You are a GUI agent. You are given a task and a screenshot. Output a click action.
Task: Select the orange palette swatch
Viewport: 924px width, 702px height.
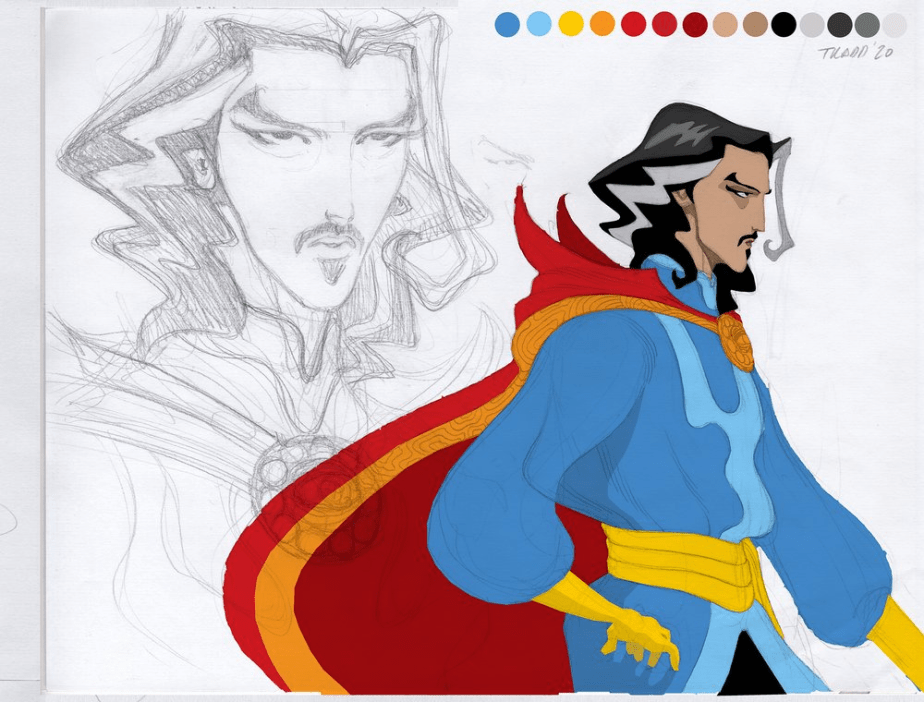click(602, 24)
